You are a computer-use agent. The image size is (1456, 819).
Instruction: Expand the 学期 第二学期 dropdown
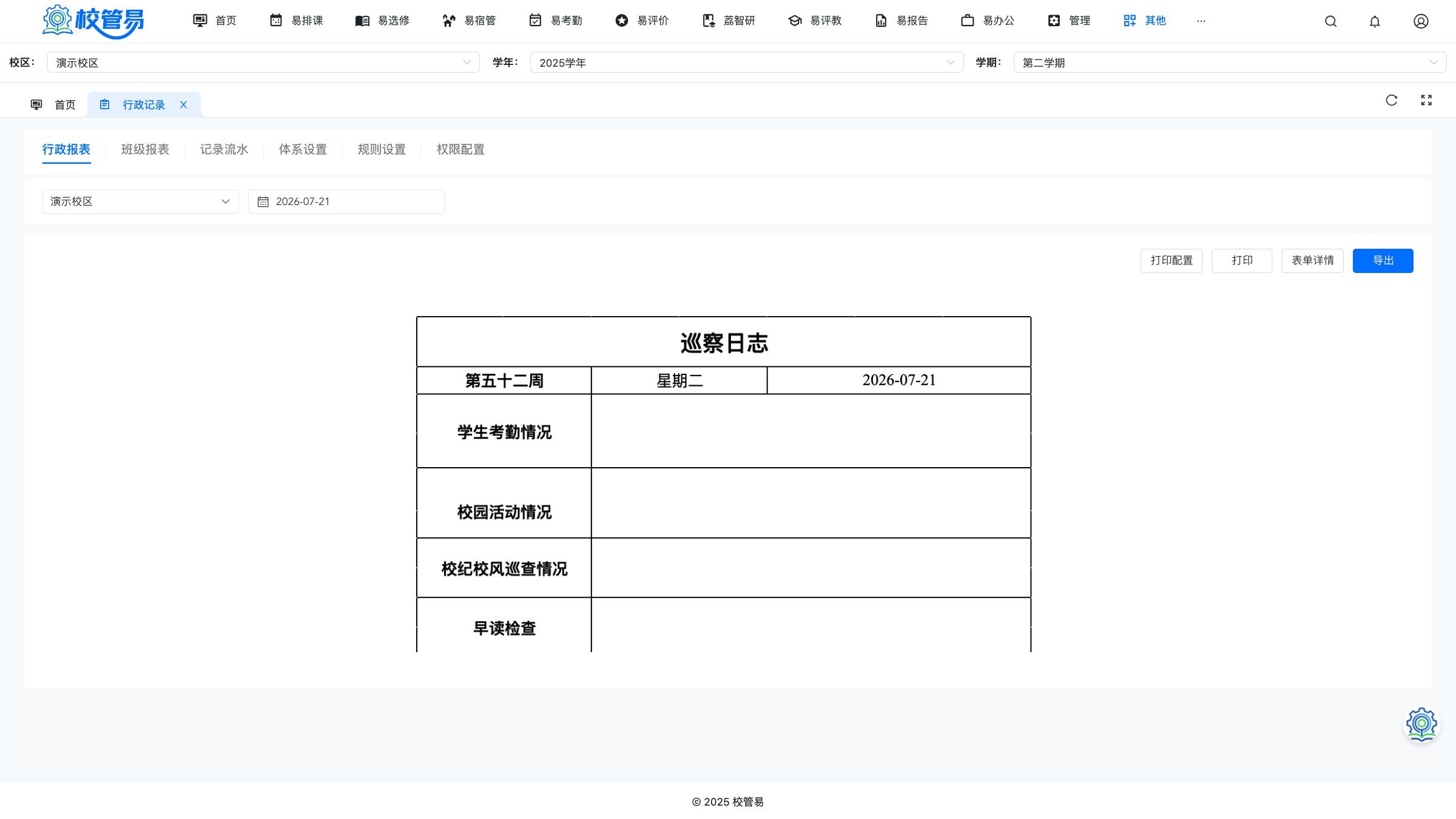(1230, 62)
